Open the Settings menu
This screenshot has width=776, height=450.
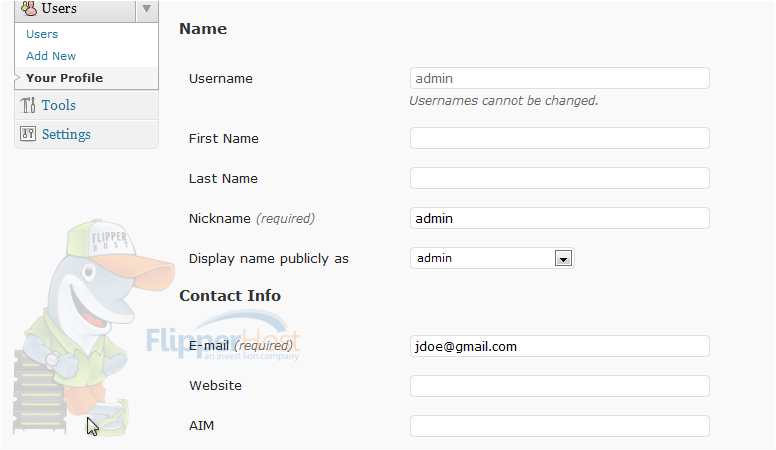point(66,134)
